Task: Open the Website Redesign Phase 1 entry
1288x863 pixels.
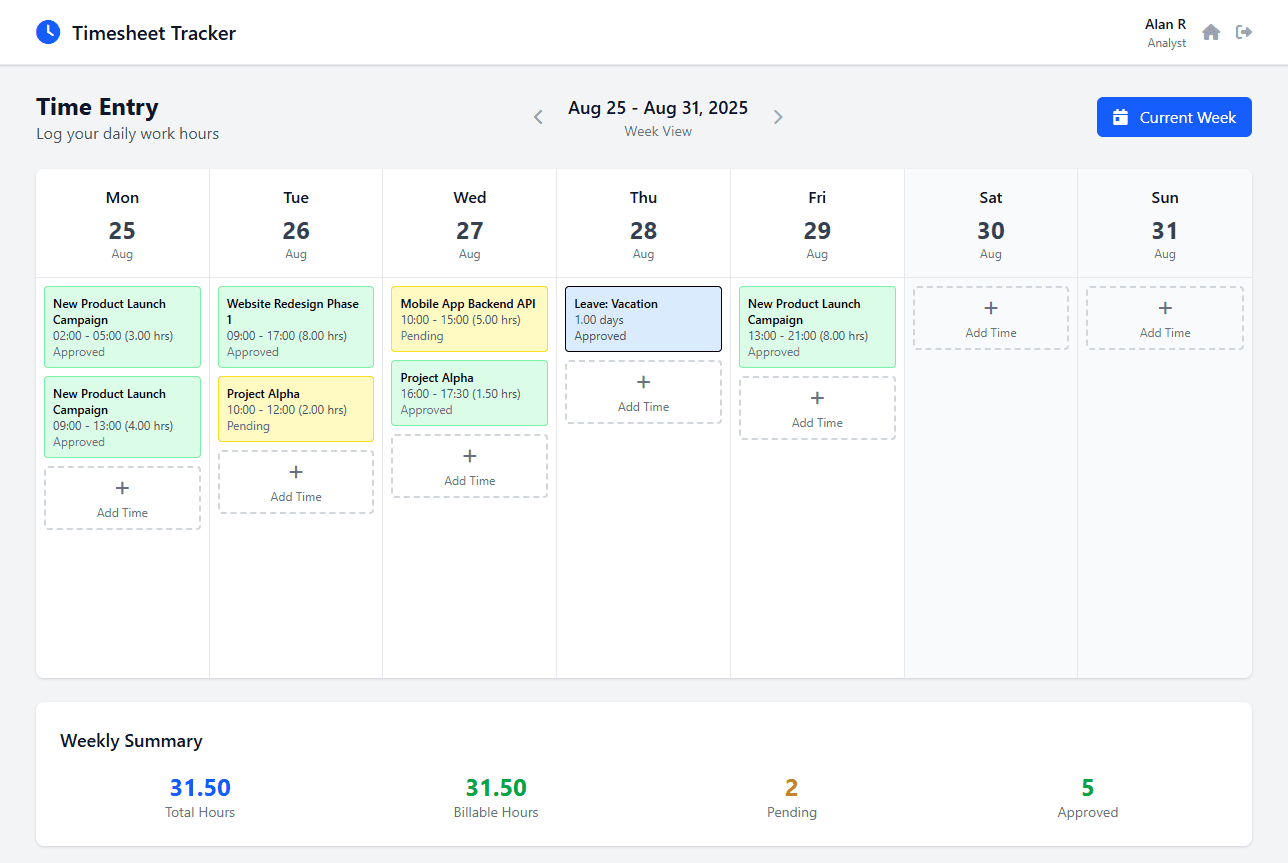Action: tap(296, 327)
